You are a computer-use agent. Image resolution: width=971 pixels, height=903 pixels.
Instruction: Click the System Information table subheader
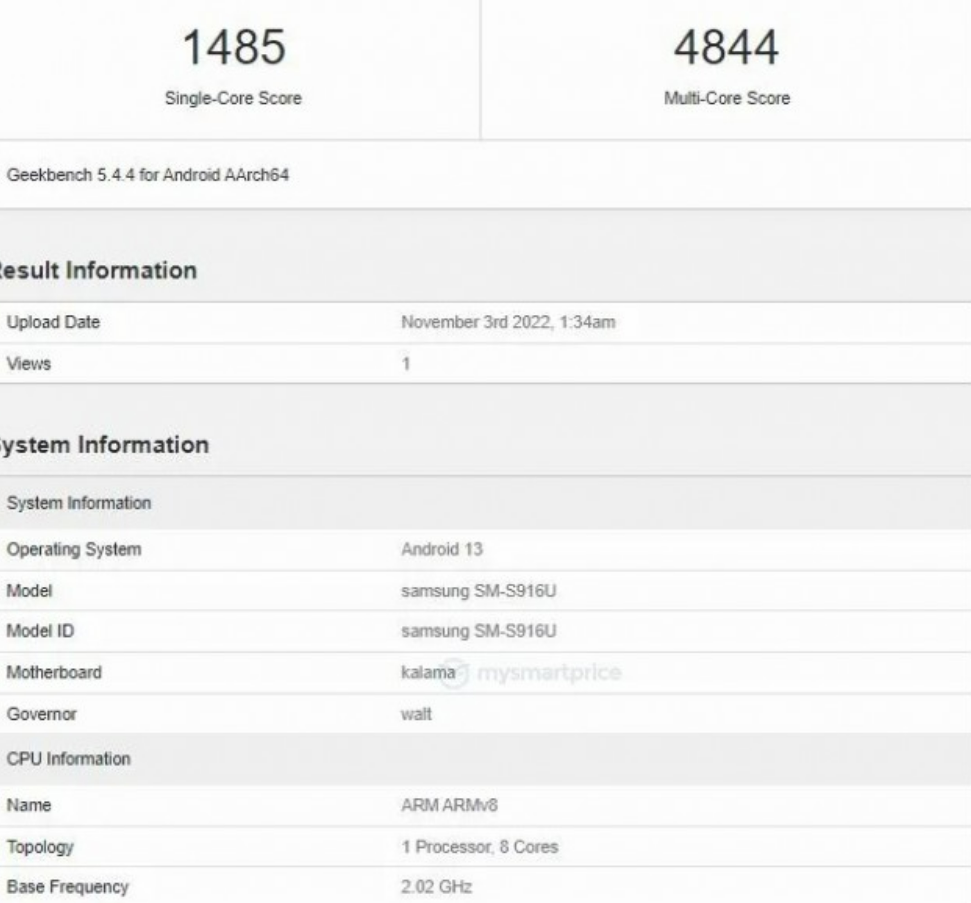point(79,503)
